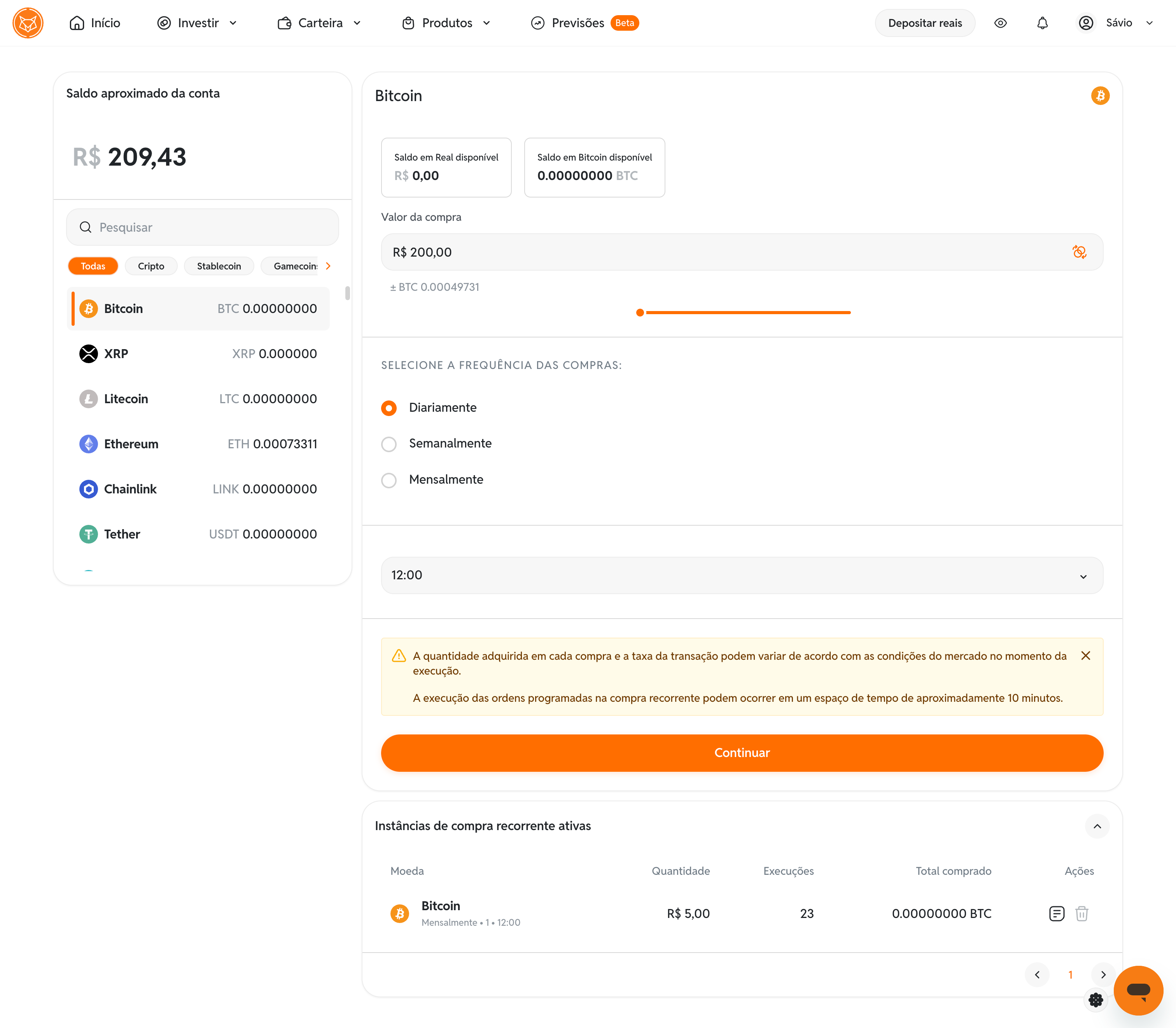Click the cookie settings icon
The width and height of the screenshot is (1176, 1028).
tap(1095, 1000)
